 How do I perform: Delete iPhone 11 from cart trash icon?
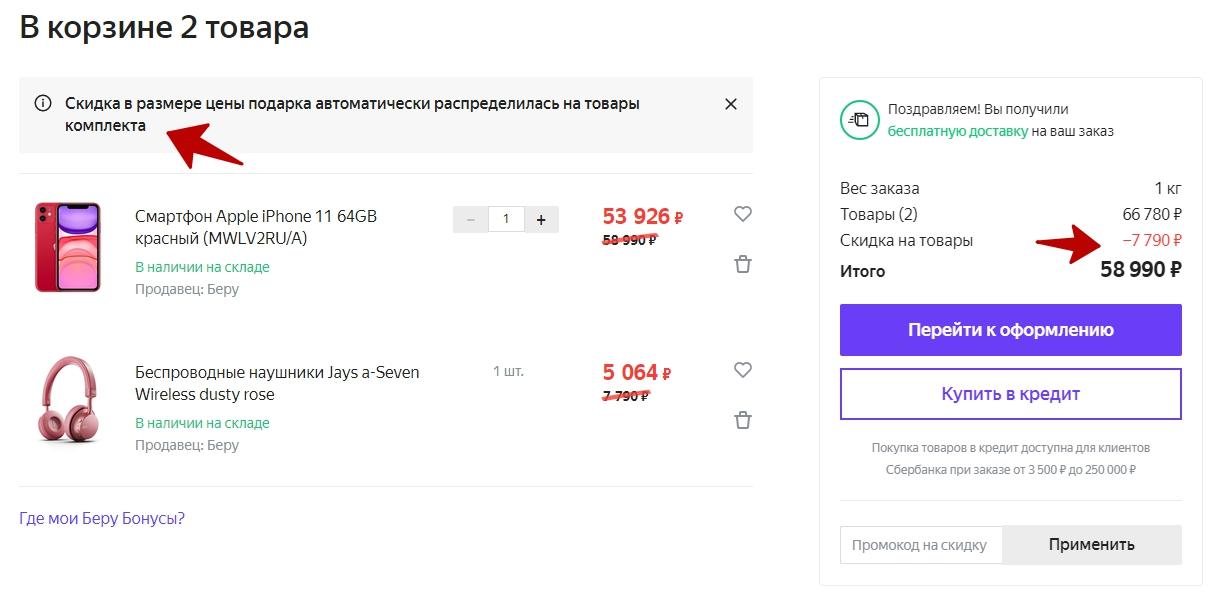(x=742, y=264)
